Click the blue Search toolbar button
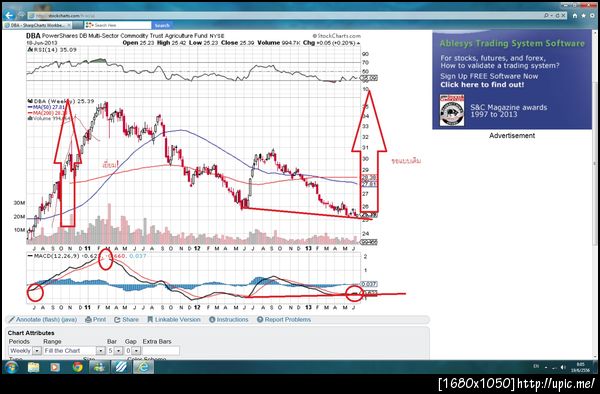 (162, 25)
